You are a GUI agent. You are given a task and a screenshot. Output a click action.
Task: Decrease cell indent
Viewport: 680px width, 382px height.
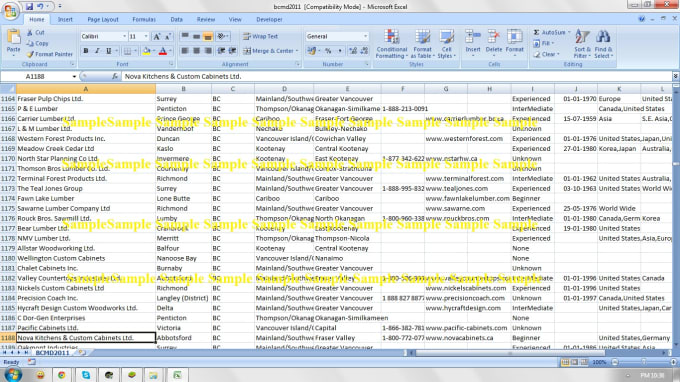221,51
